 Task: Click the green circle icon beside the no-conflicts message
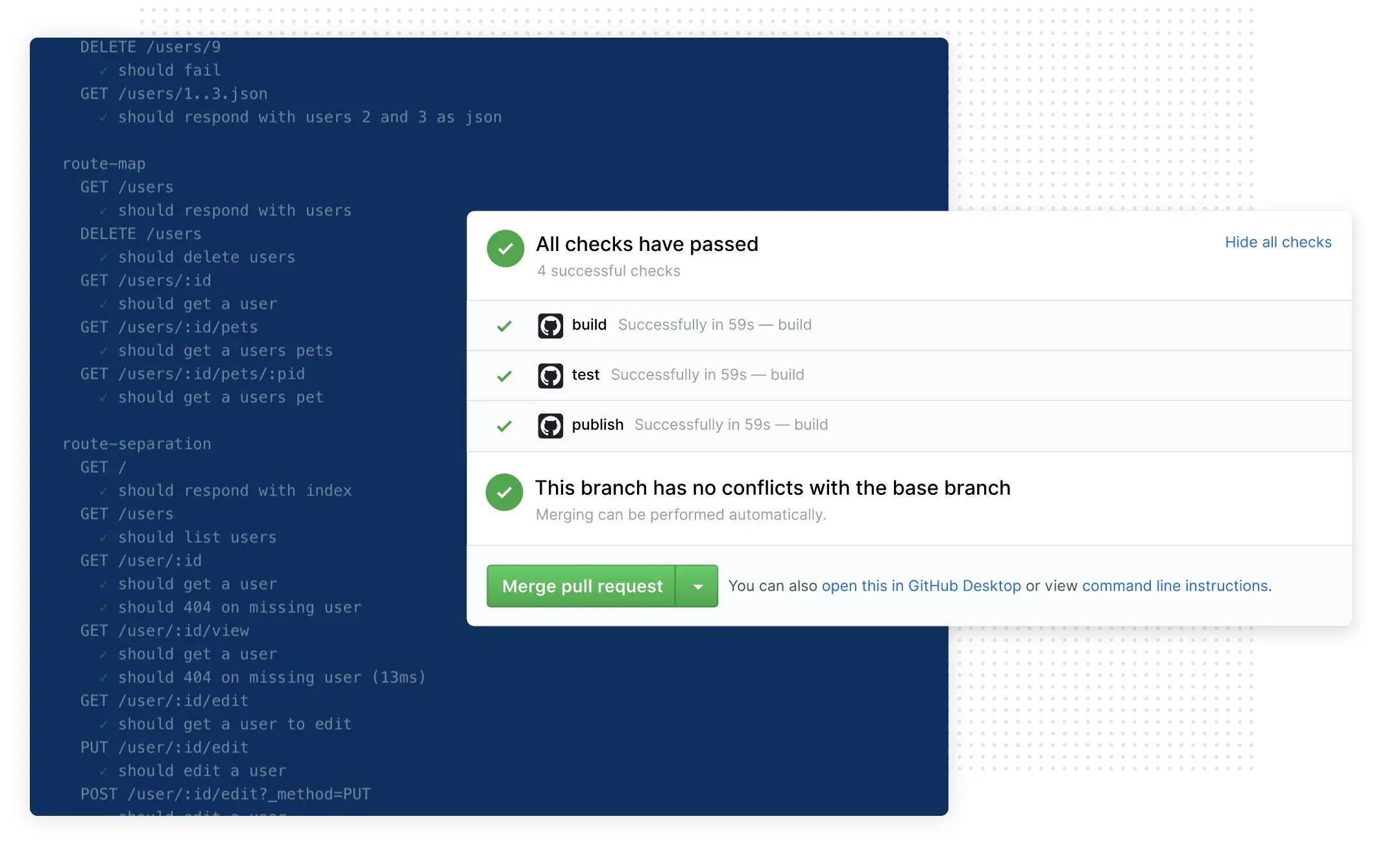(505, 492)
